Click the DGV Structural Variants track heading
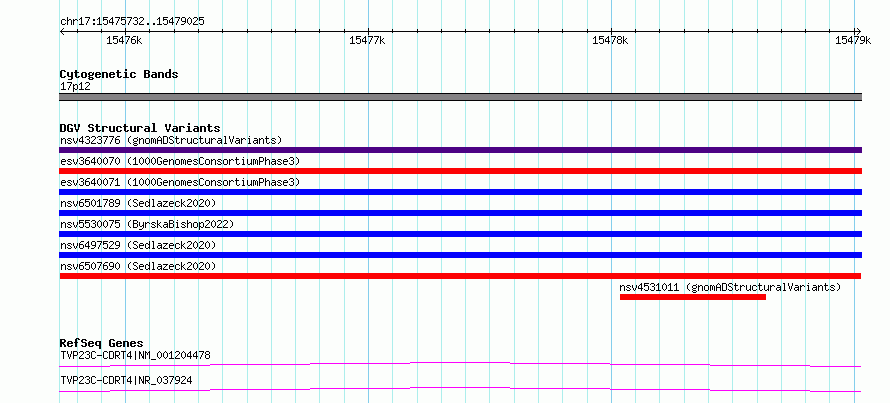The height and width of the screenshot is (403, 890). coord(140,128)
